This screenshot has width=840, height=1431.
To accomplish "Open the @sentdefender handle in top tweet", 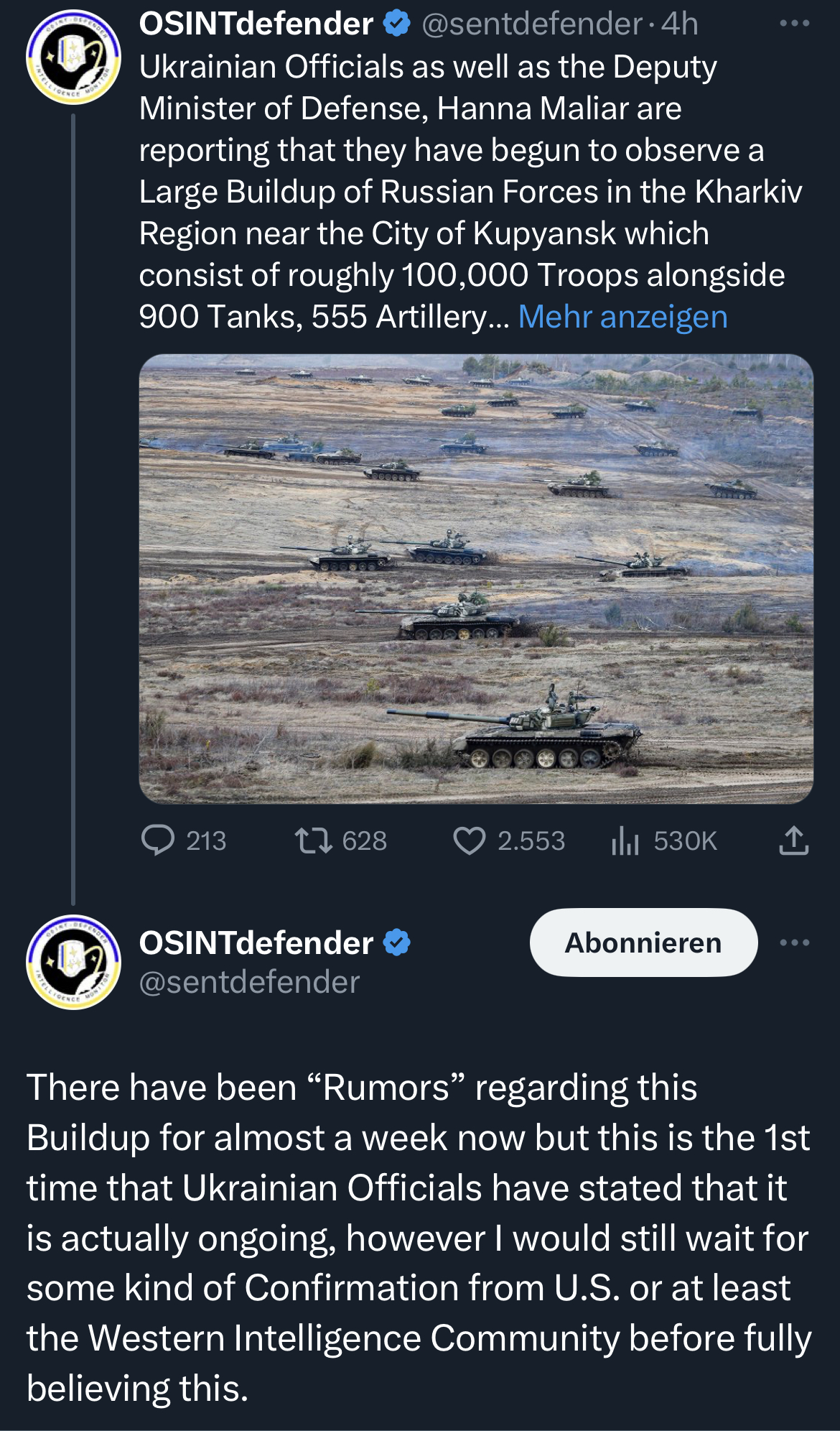I will [531, 24].
